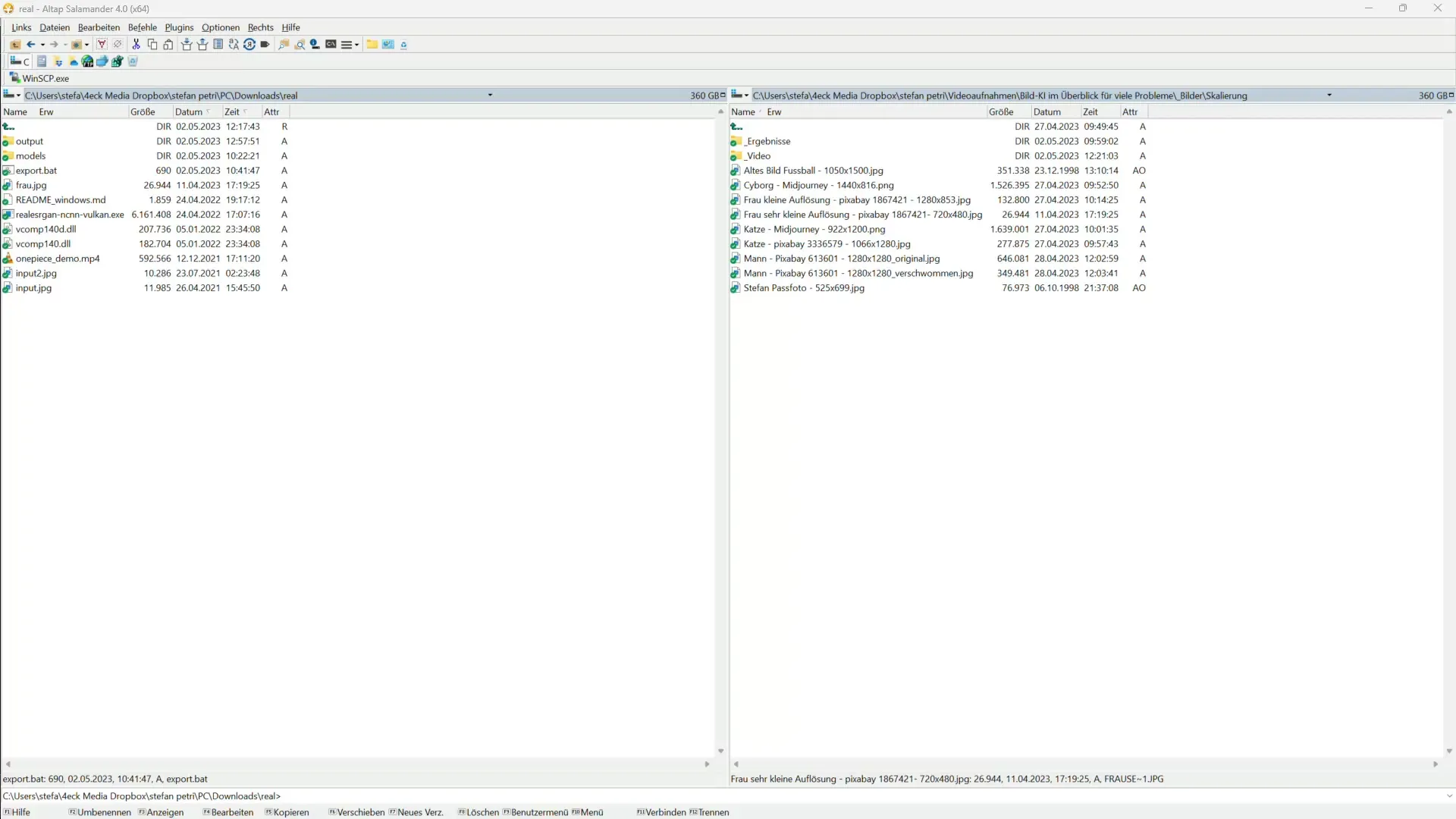1456x819 pixels.
Task: Click the F7 Neues Verz. button
Action: pos(416,812)
